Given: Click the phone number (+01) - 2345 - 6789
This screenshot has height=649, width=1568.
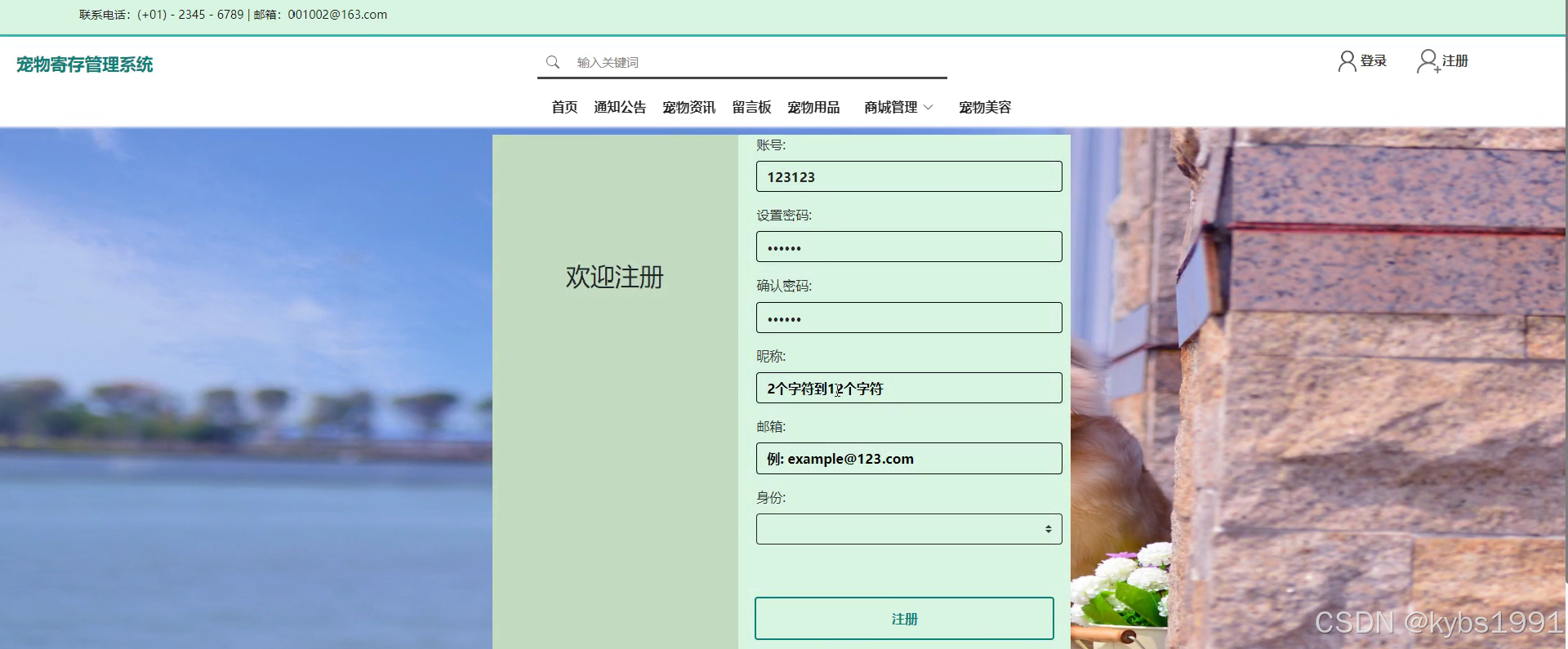Looking at the screenshot, I should (190, 15).
